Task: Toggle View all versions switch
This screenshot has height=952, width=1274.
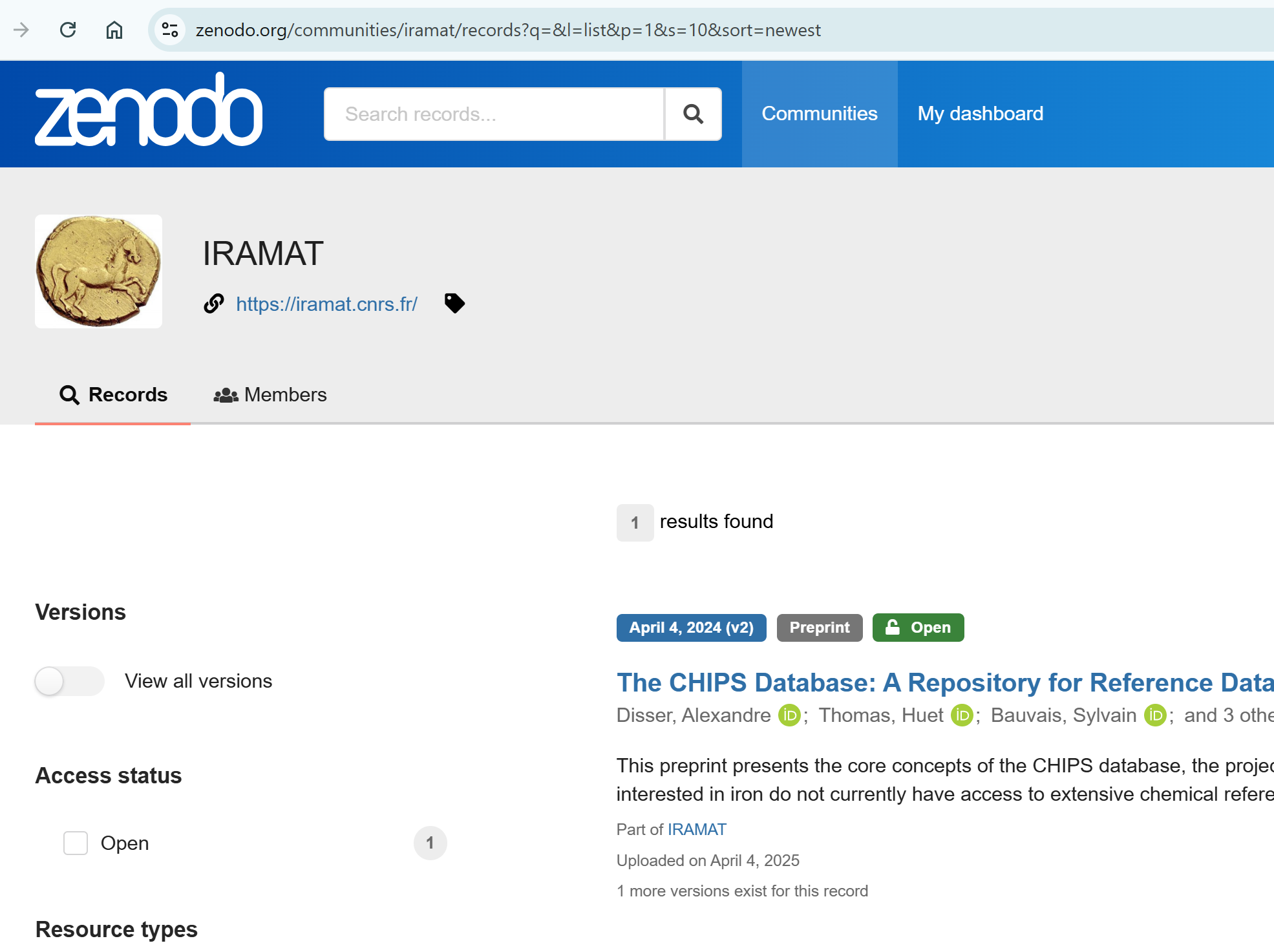Action: pos(69,681)
